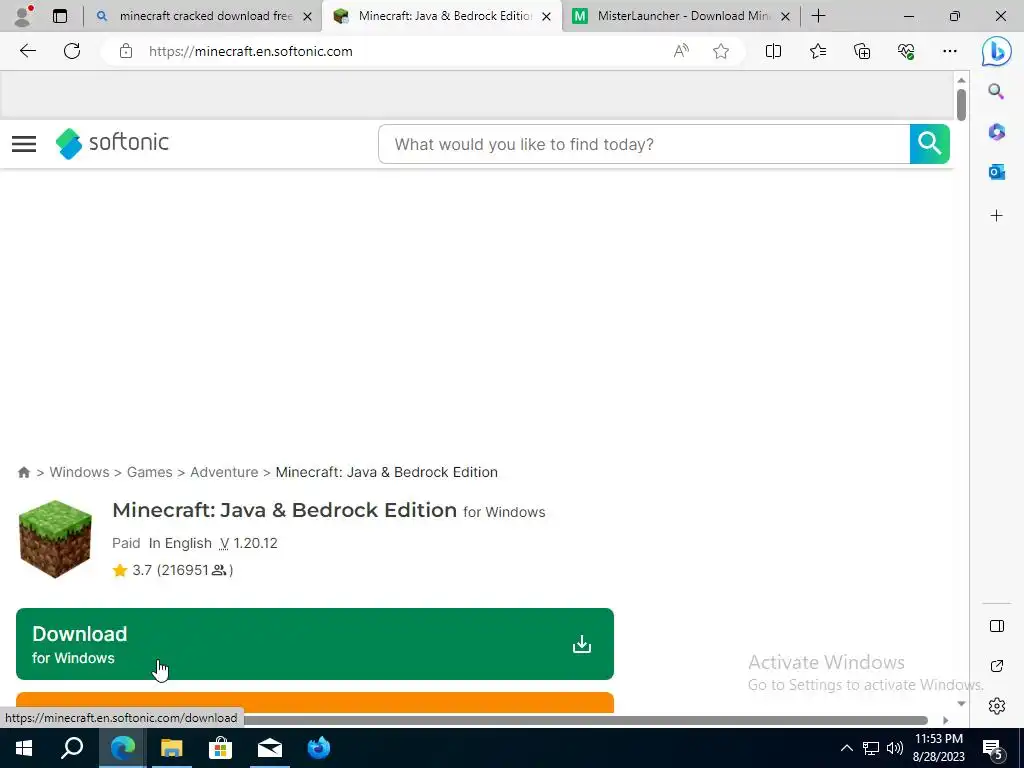Click the address bar URL
Image resolution: width=1024 pixels, height=768 pixels.
pos(251,51)
